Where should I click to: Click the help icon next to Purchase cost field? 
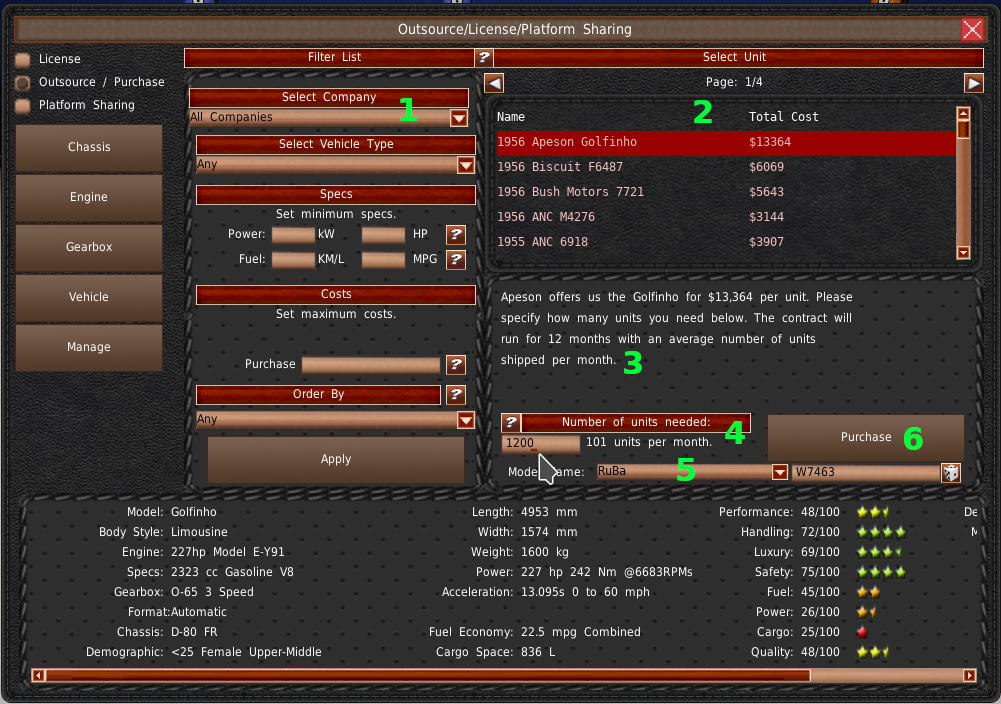click(456, 365)
